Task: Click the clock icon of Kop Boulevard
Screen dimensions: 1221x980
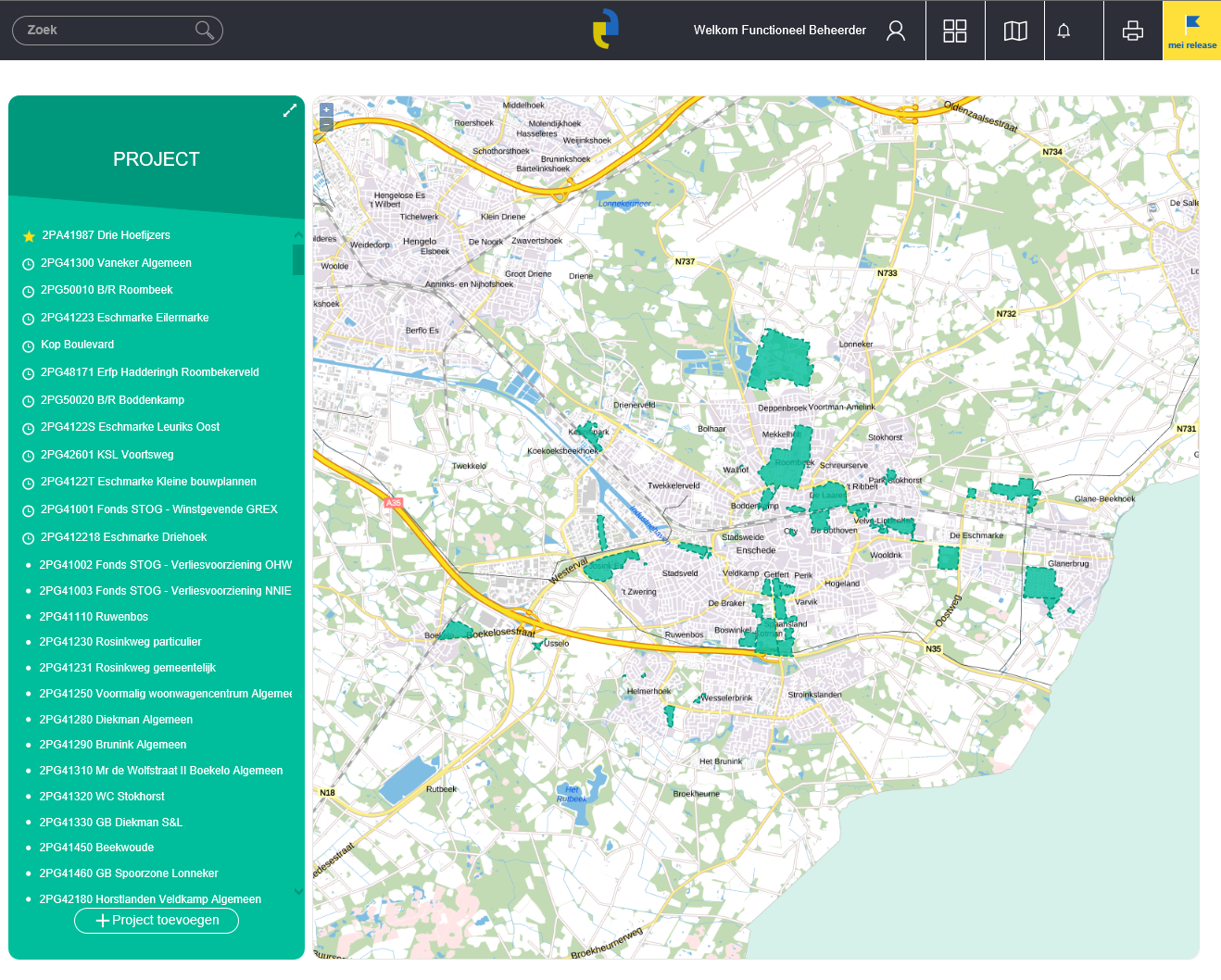Action: coord(29,346)
